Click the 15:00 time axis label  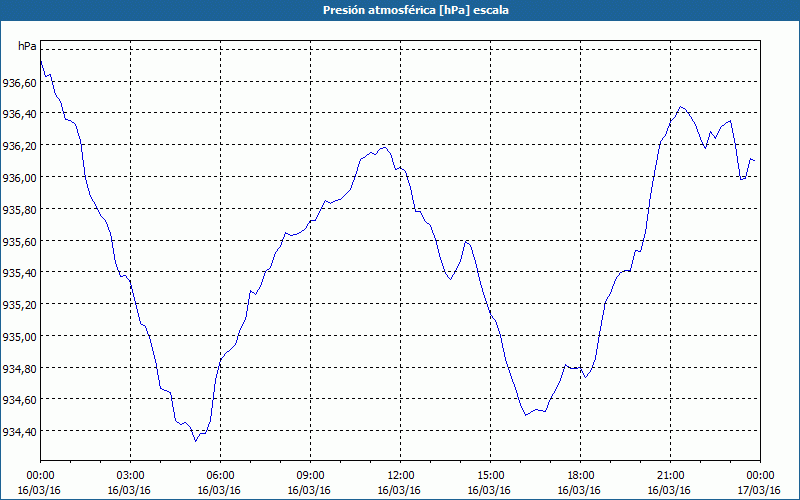490,476
